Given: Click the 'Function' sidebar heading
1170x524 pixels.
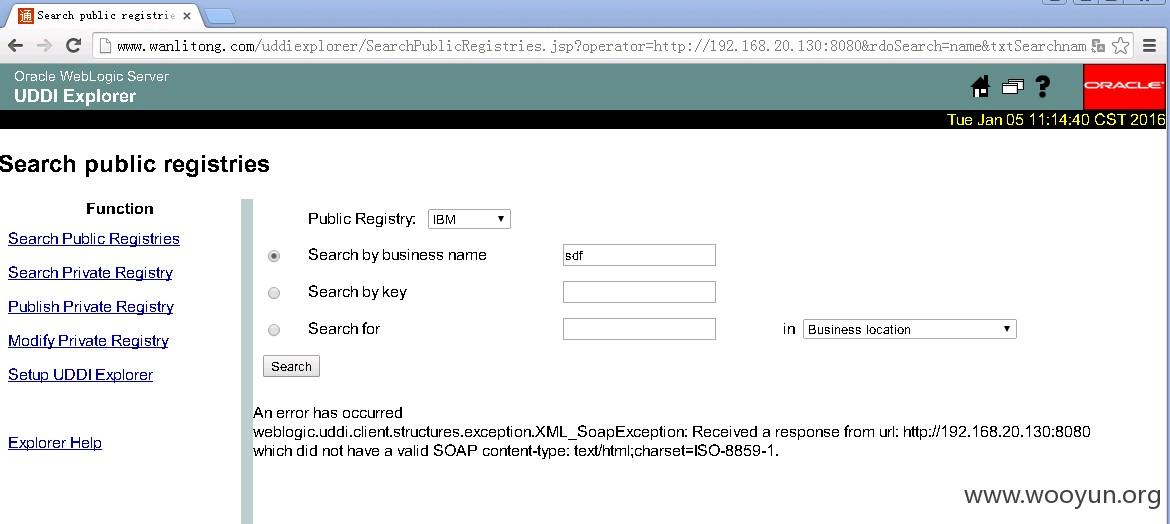Looking at the screenshot, I should (119, 208).
